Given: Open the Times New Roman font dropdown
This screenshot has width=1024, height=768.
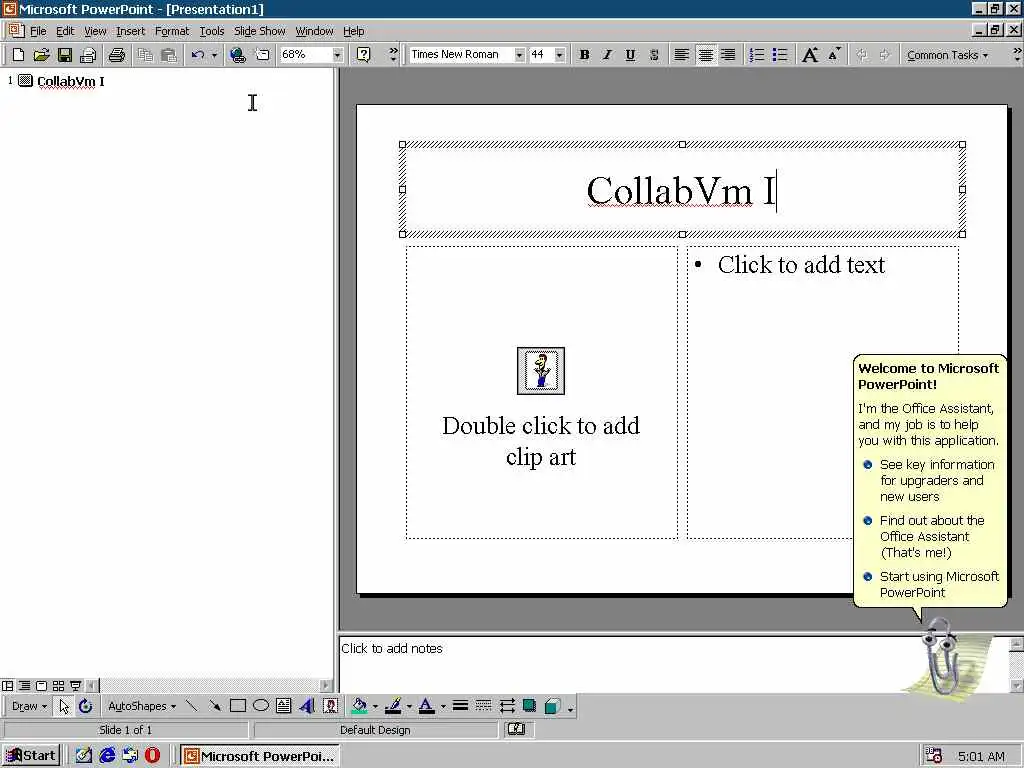Looking at the screenshot, I should pyautogui.click(x=519, y=55).
